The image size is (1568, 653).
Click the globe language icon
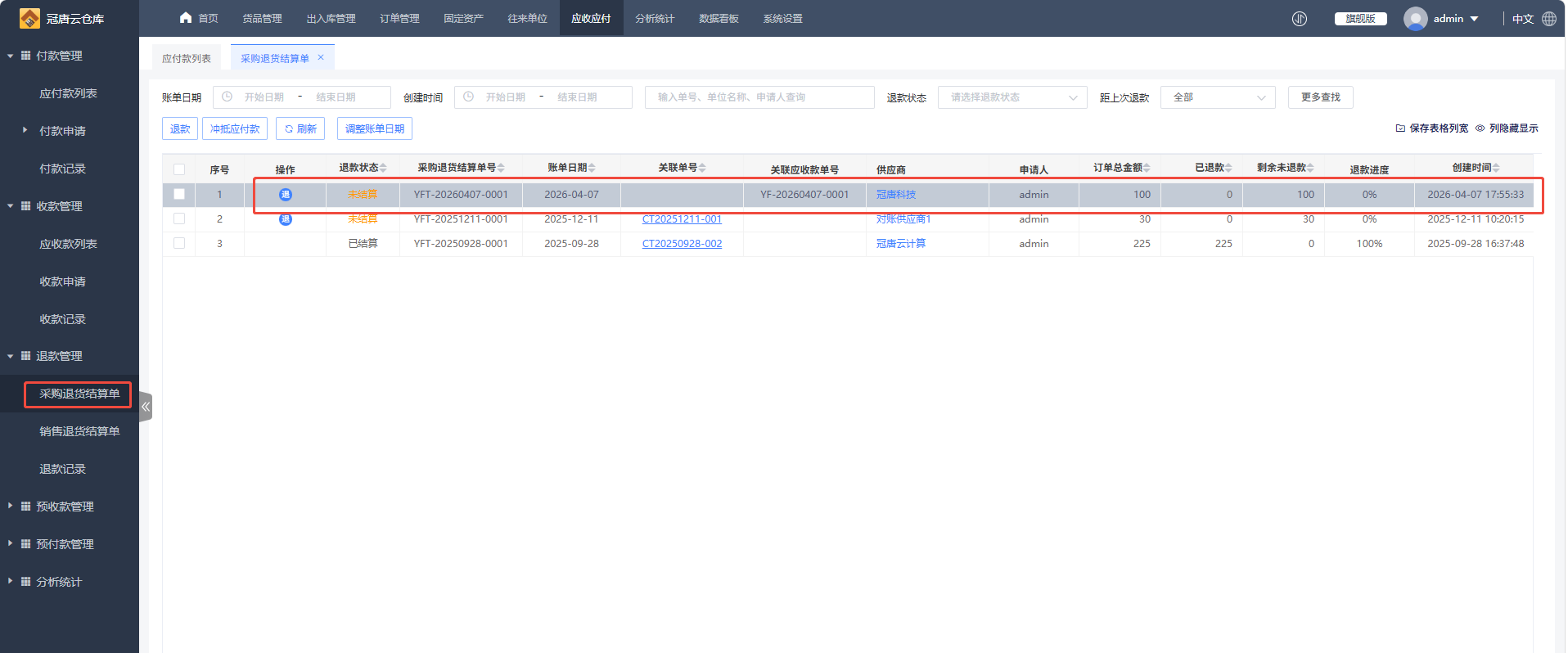pyautogui.click(x=1549, y=19)
